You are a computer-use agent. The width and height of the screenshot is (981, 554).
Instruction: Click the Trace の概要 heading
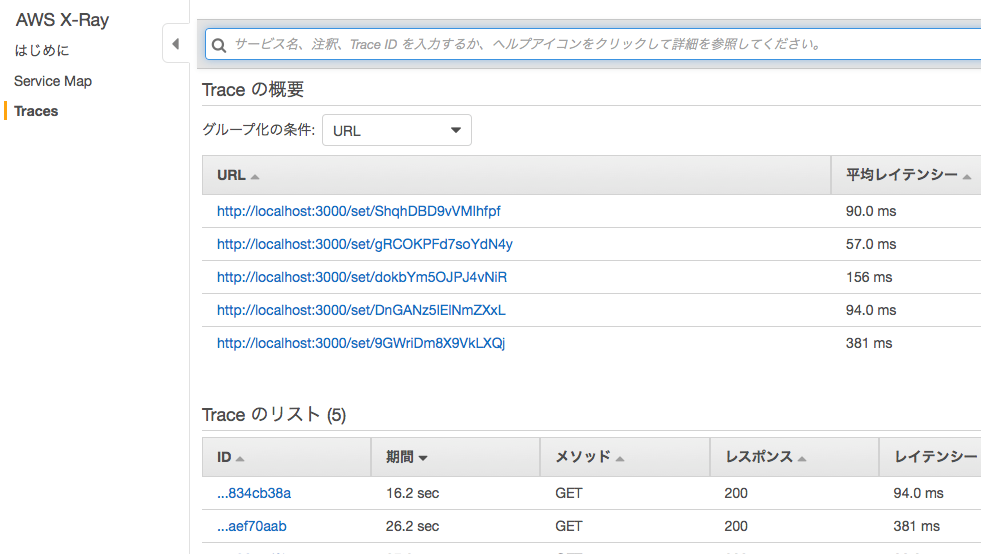[x=253, y=90]
